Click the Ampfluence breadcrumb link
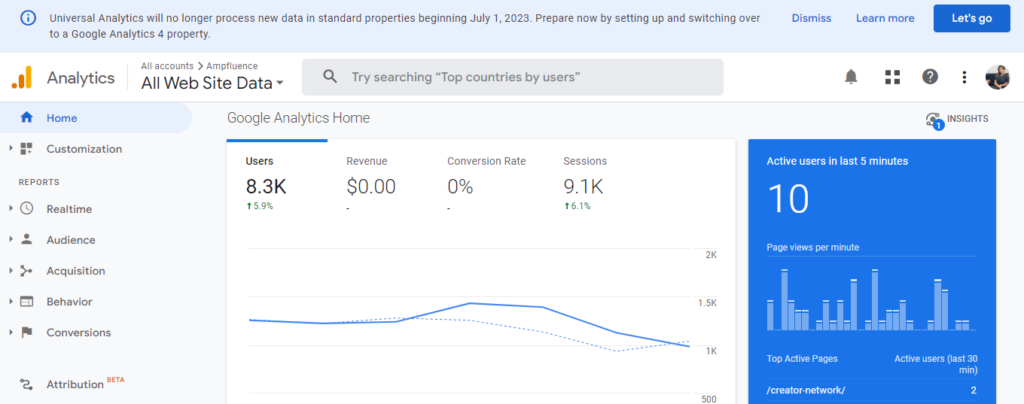Image resolution: width=1024 pixels, height=404 pixels. 232,66
